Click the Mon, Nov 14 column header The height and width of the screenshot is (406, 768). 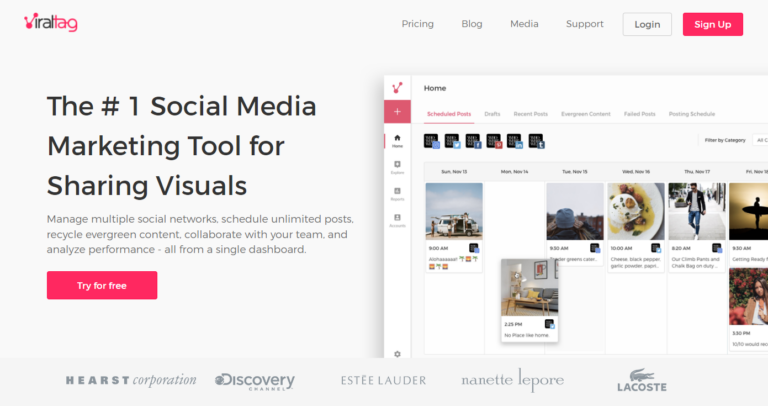514,172
